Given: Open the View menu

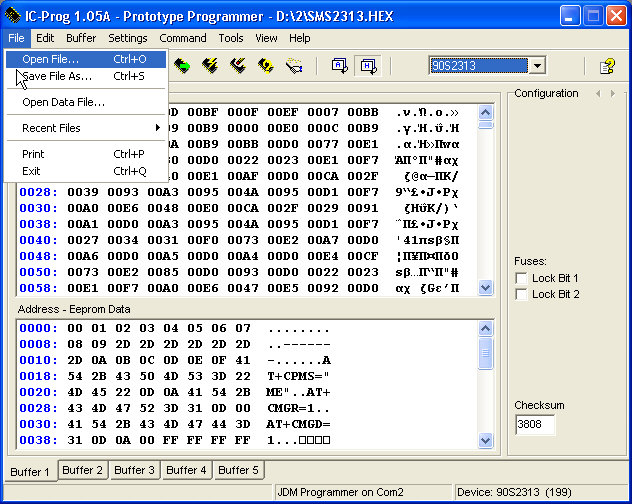Looking at the screenshot, I should pos(266,38).
